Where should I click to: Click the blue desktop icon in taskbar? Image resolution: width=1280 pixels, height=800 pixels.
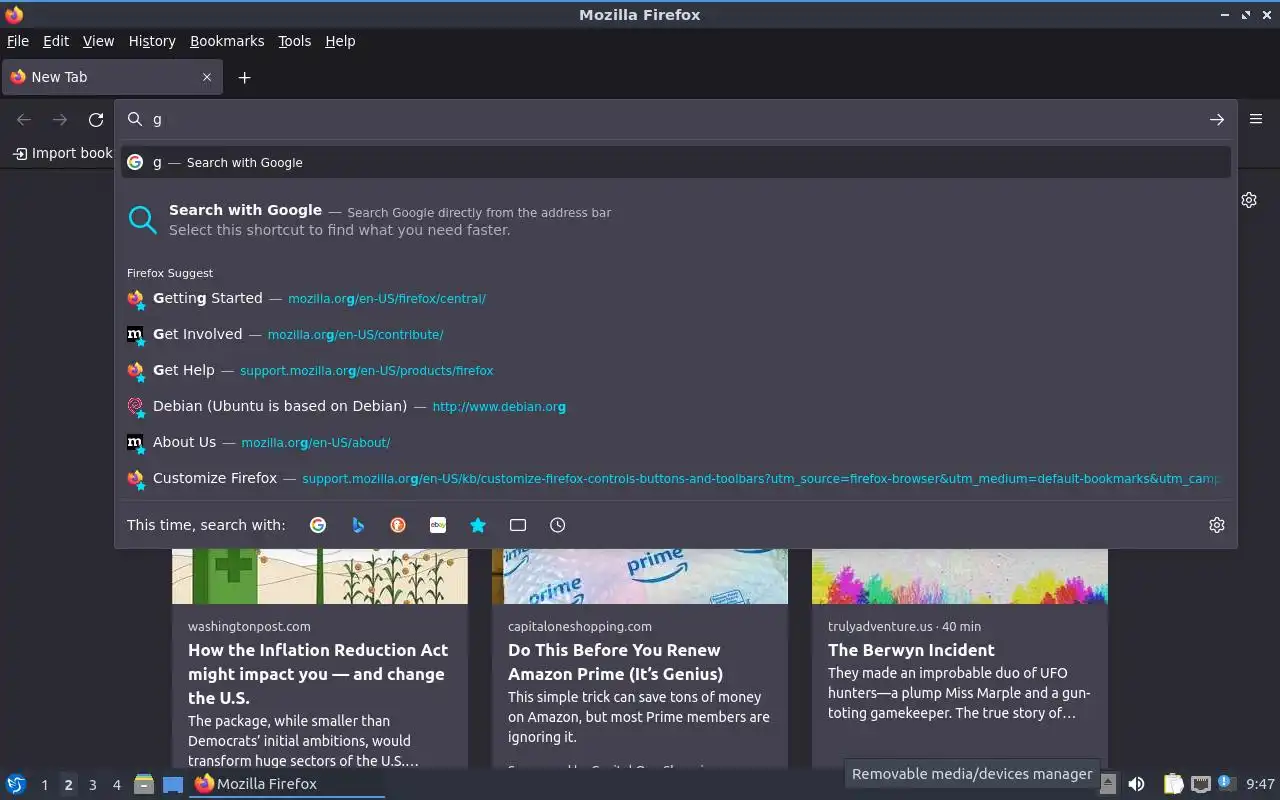pos(173,784)
